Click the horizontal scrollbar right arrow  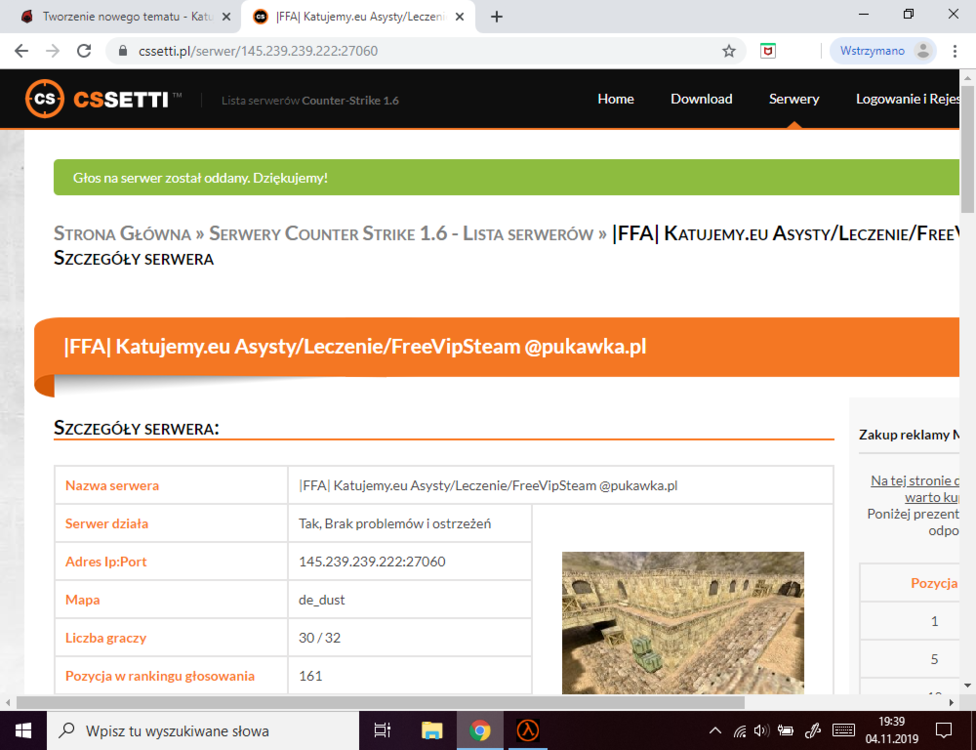pyautogui.click(x=951, y=703)
